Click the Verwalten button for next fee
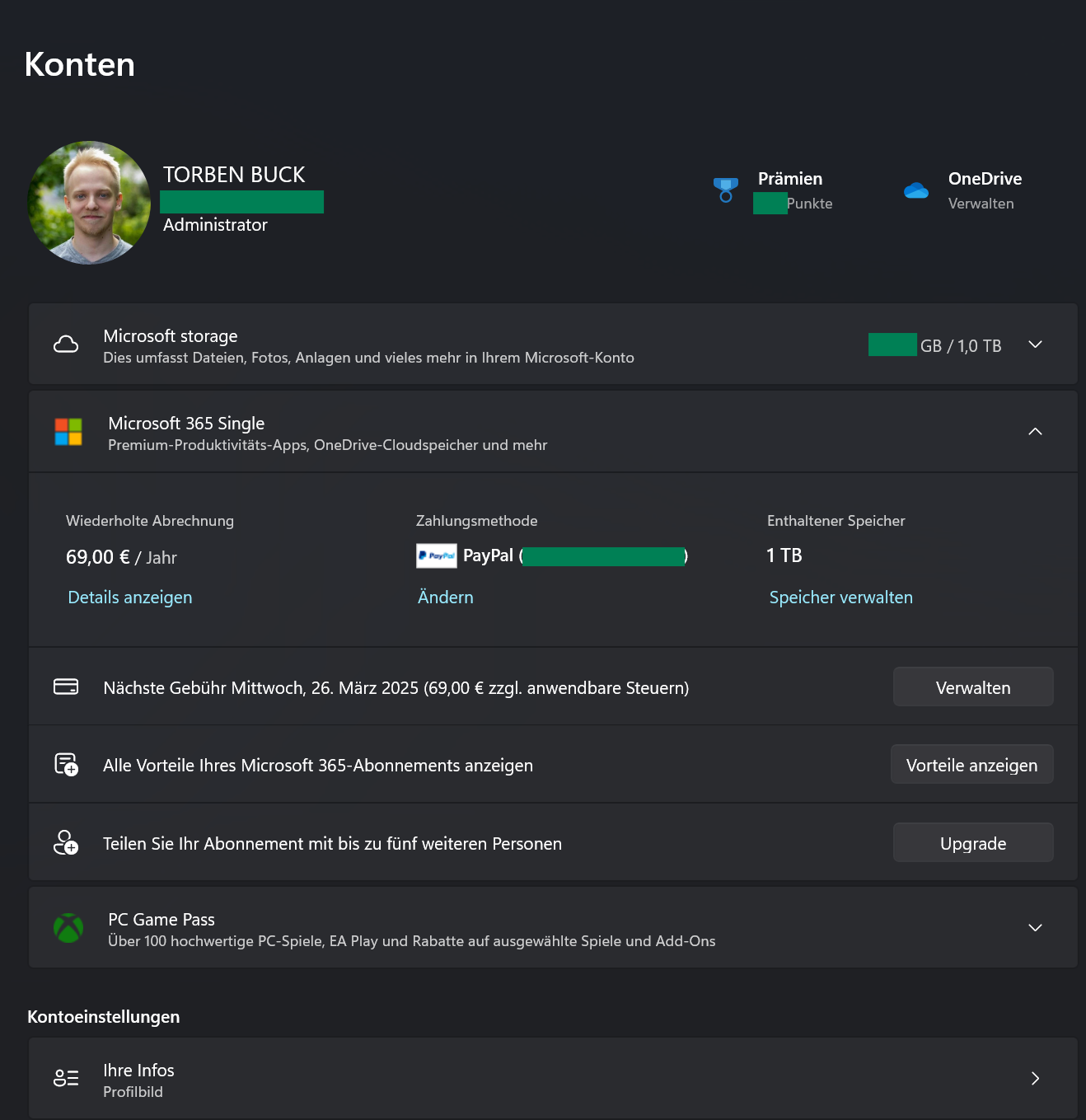 973,687
